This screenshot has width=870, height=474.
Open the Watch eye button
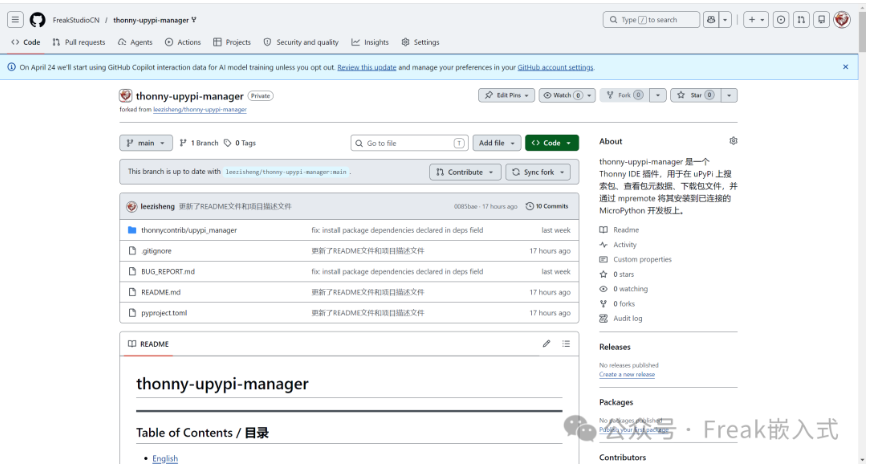click(562, 95)
